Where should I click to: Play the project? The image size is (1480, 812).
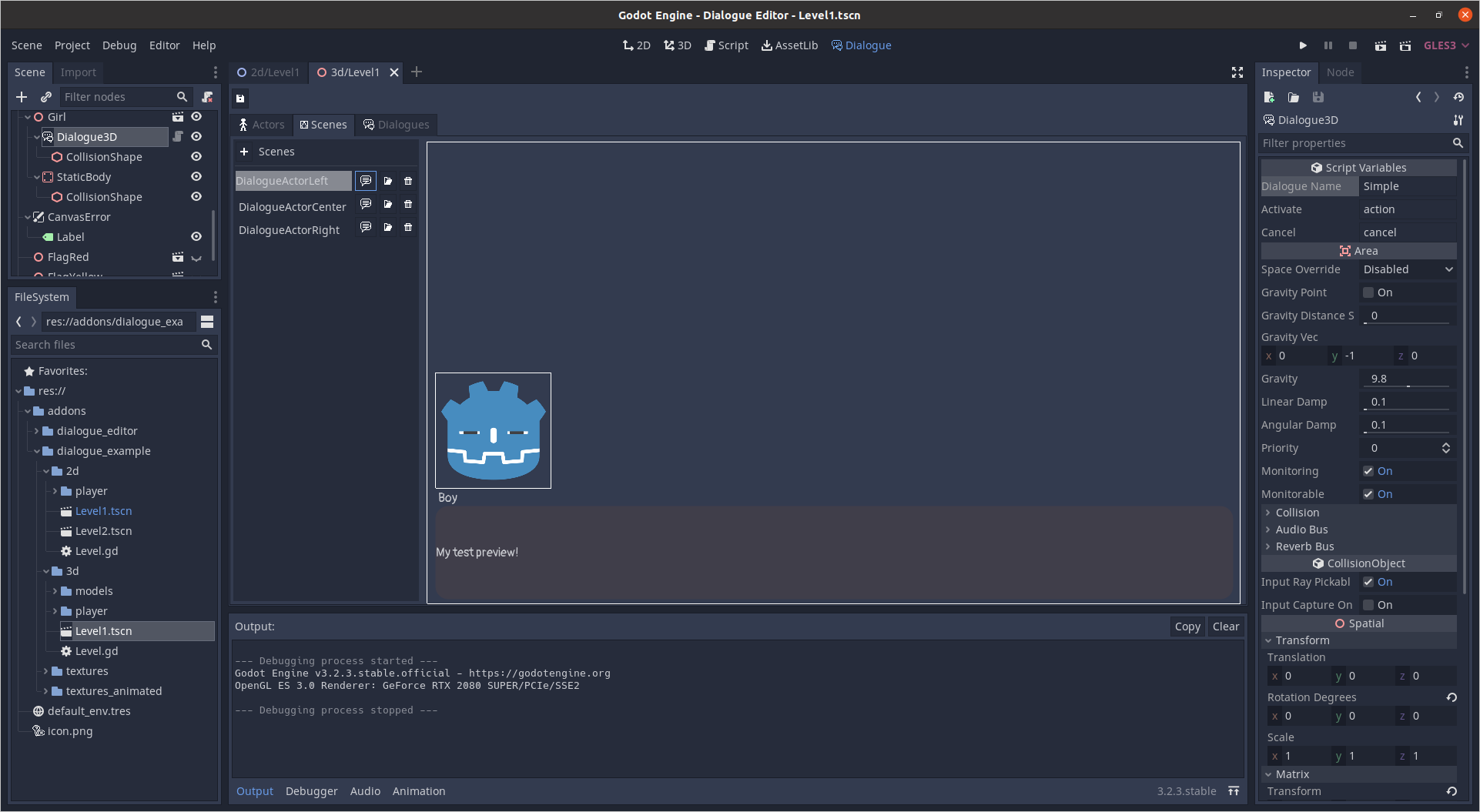1303,45
